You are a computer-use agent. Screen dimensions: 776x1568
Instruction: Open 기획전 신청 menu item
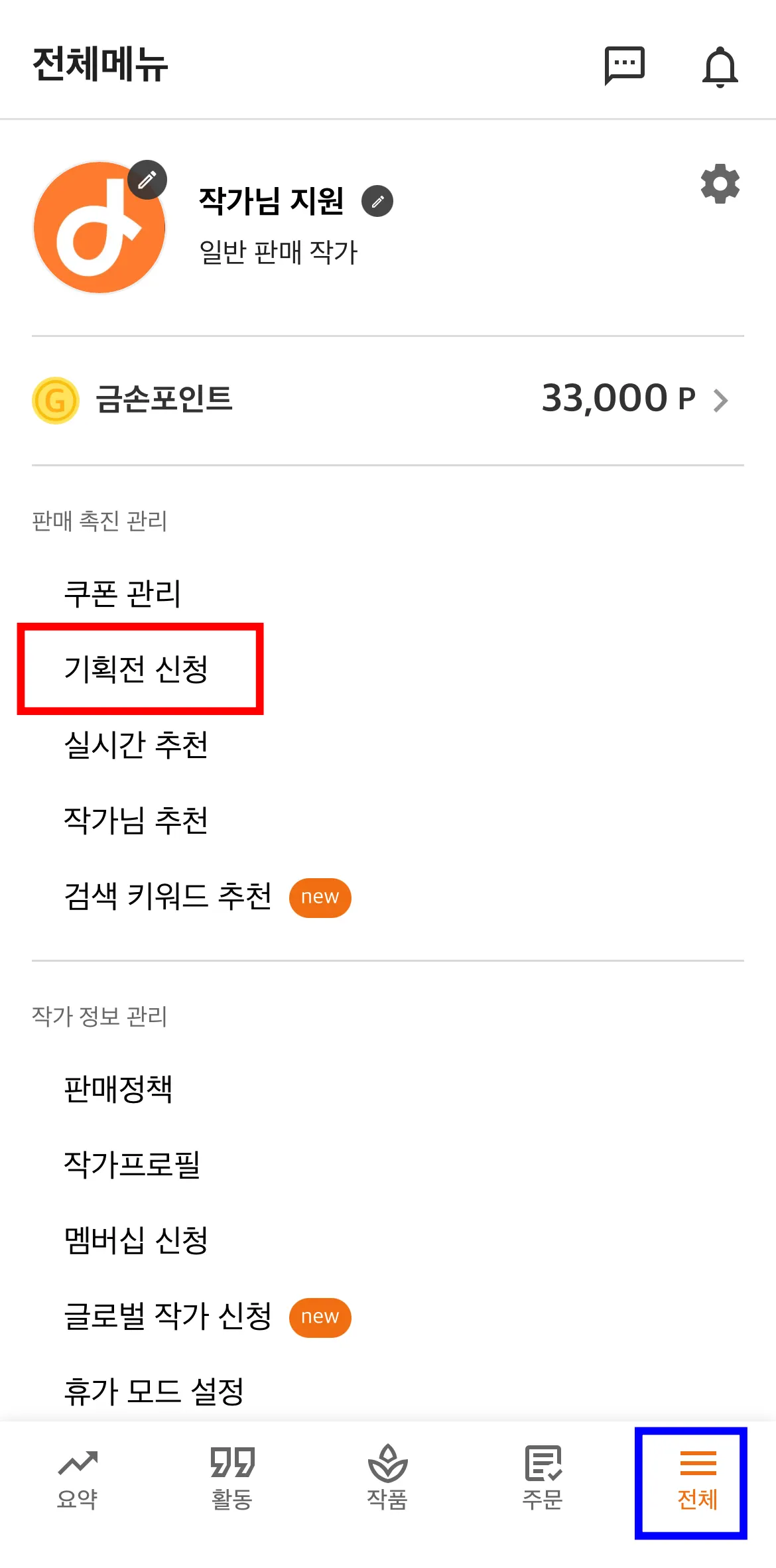point(136,669)
